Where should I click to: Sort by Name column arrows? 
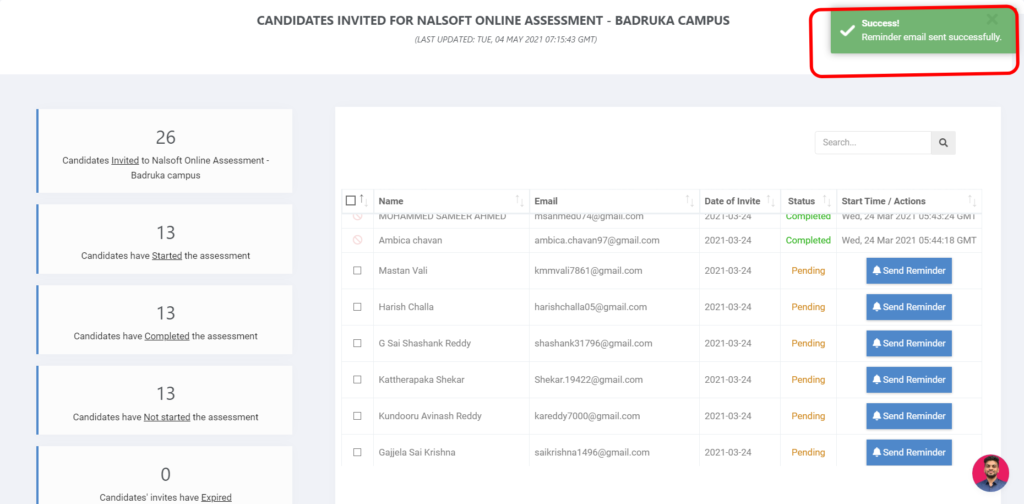520,201
